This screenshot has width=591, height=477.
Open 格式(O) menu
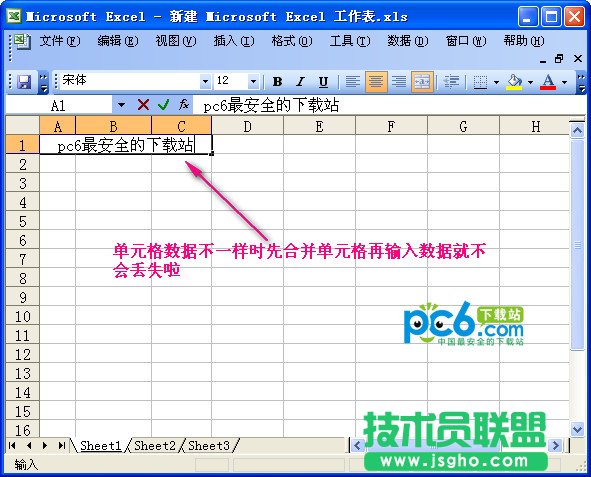(x=292, y=41)
